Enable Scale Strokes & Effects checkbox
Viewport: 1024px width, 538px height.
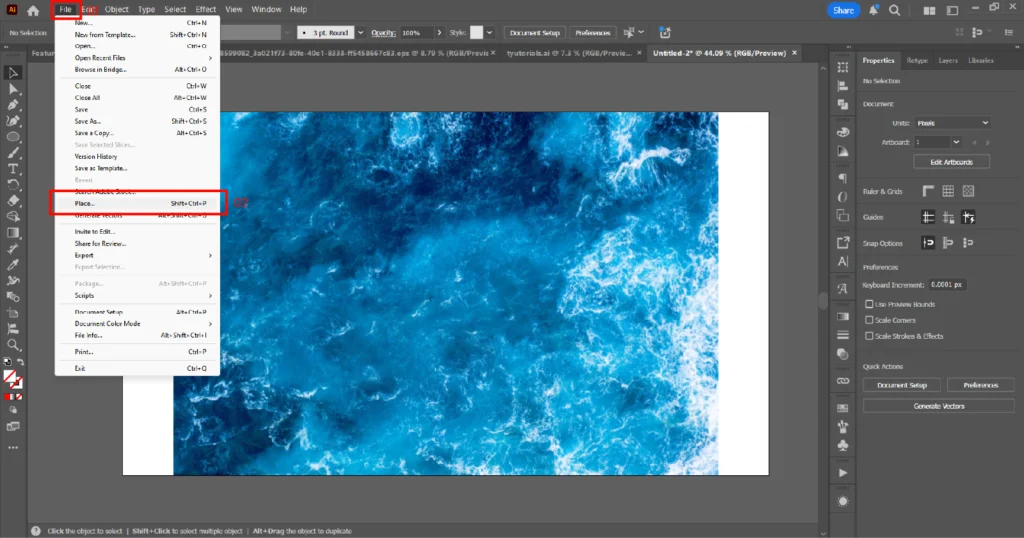(x=869, y=336)
